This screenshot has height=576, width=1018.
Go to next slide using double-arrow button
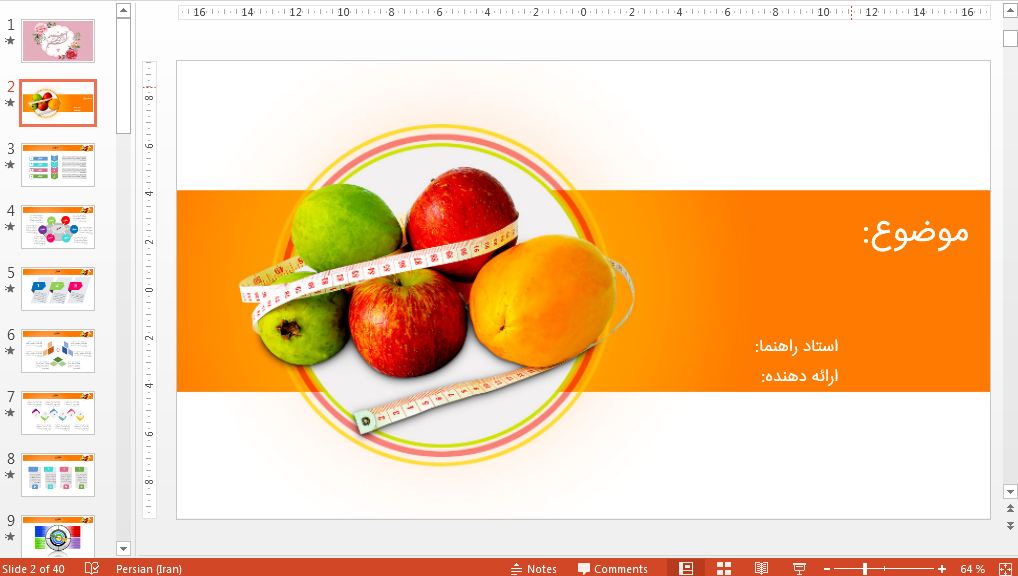pos(1010,524)
